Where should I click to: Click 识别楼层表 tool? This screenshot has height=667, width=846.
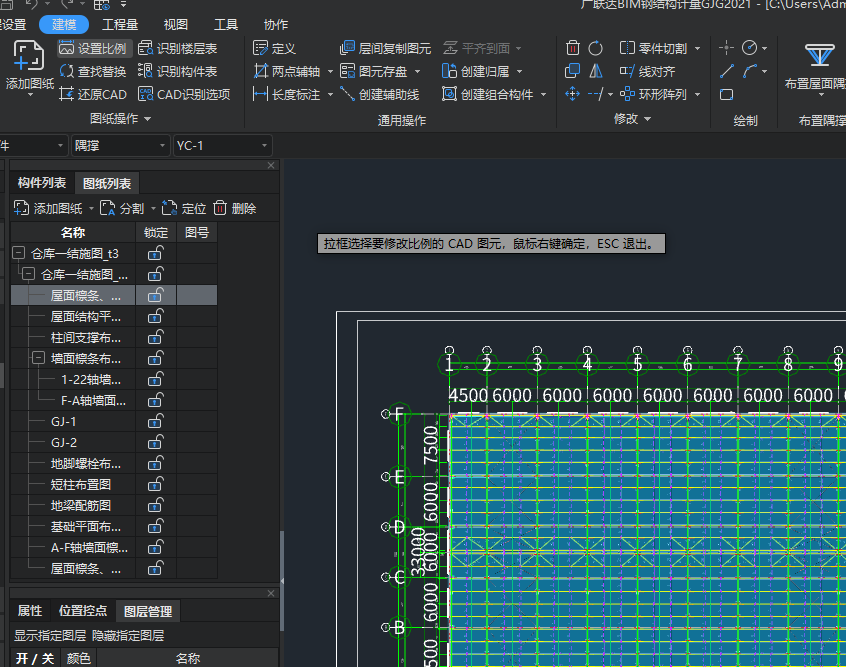(178, 49)
